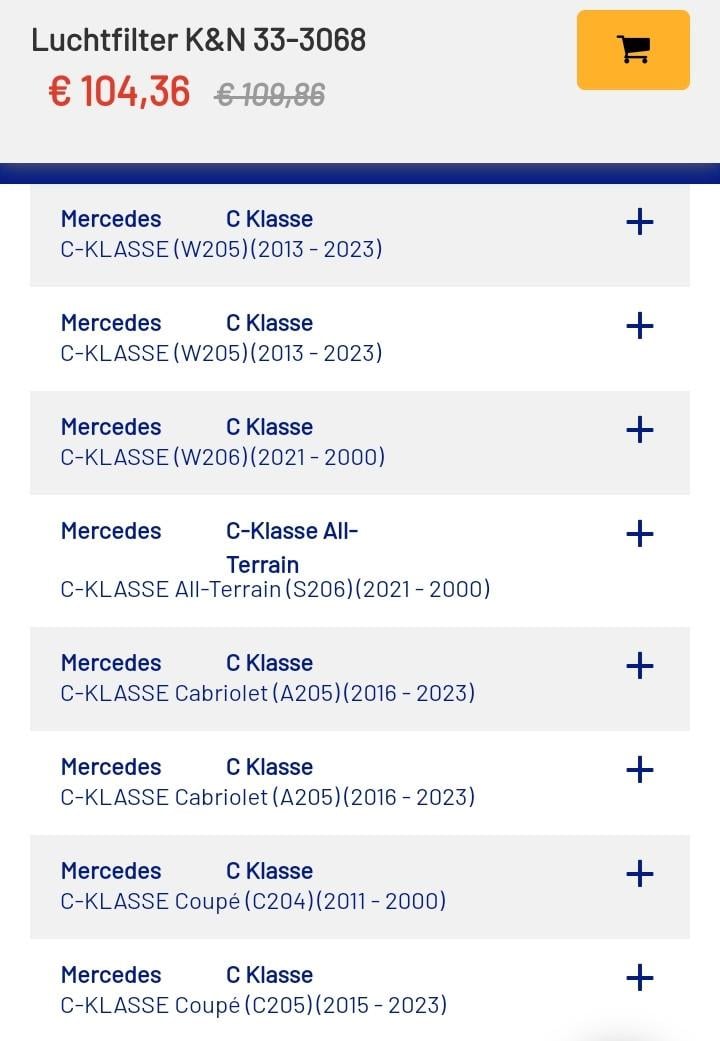Select the C-Klasse All-Terrain model heading
Image resolution: width=720 pixels, height=1041 pixels.
pos(291,547)
